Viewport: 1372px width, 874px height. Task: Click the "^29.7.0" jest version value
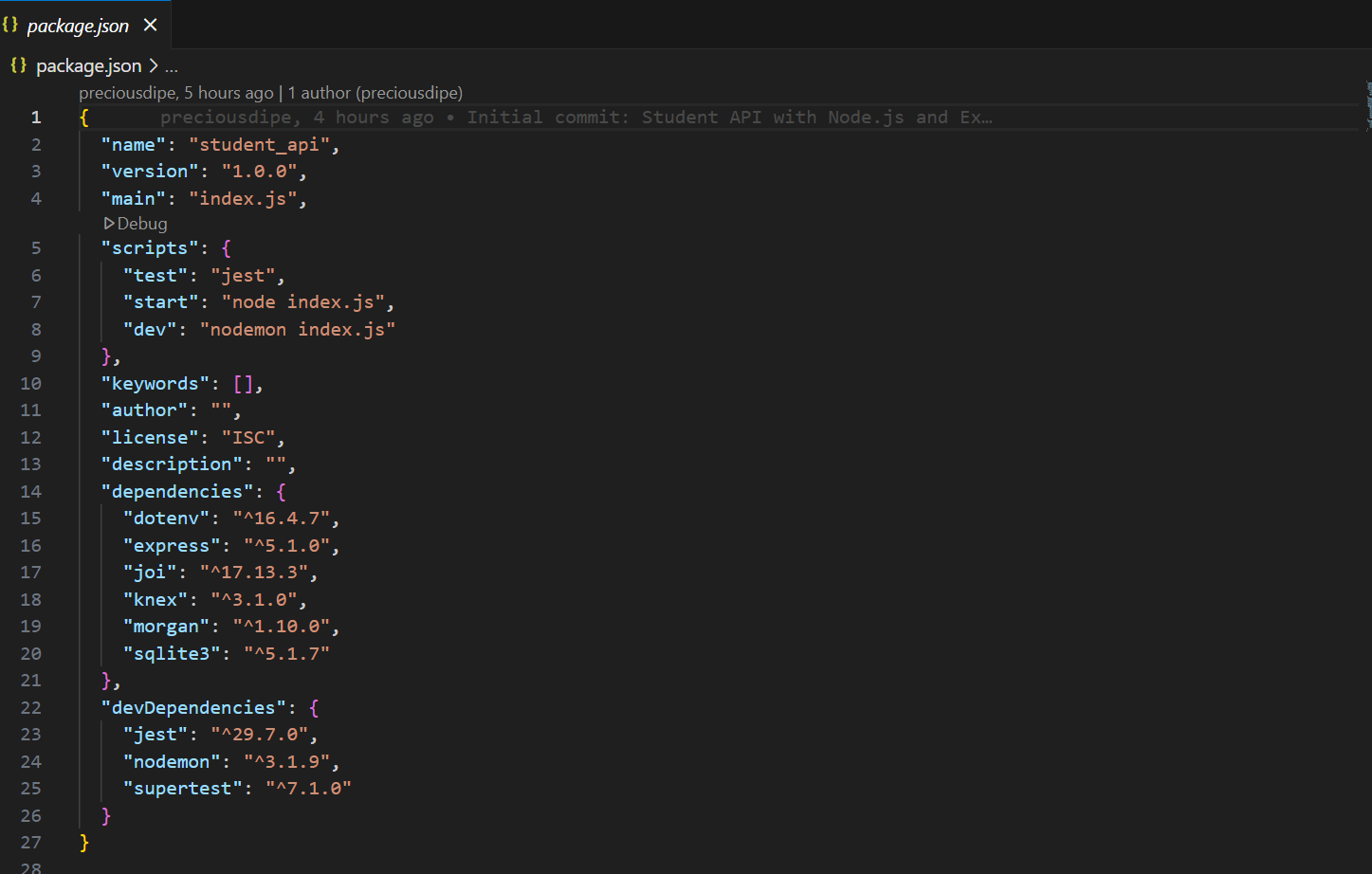coord(260,735)
